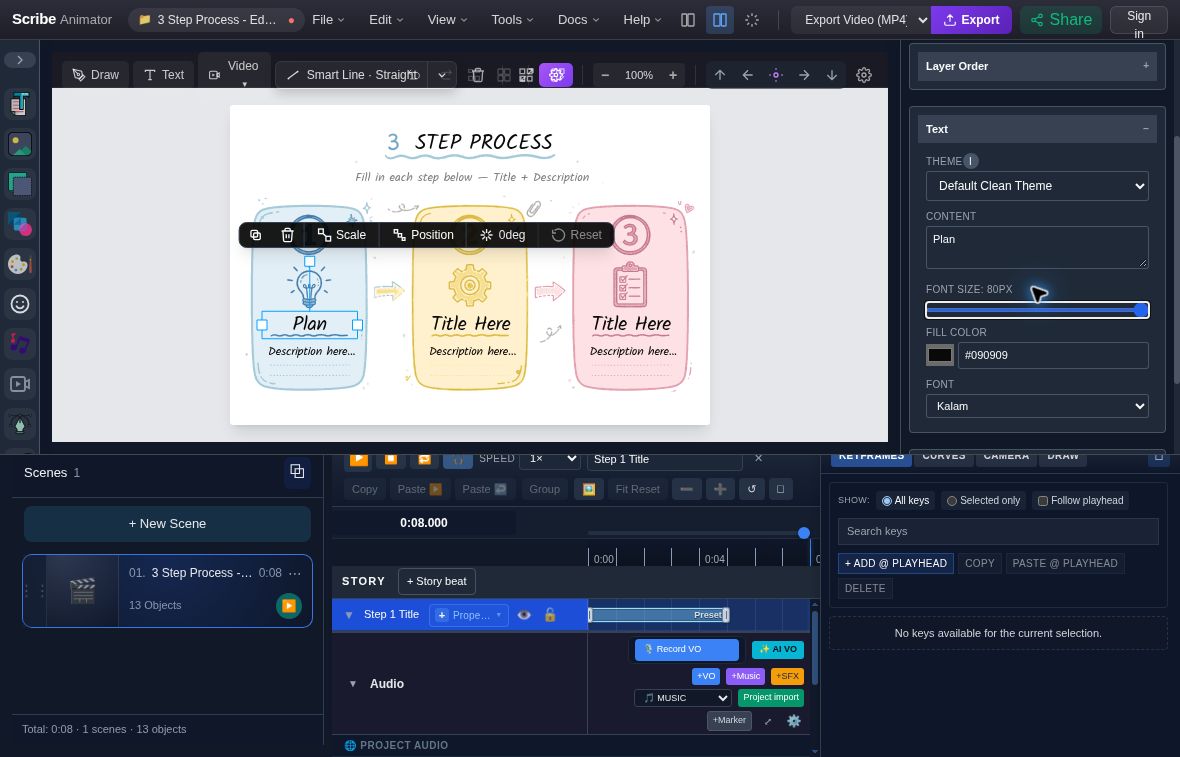Nudge the object up with the up arrow
The height and width of the screenshot is (757, 1180).
point(719,74)
